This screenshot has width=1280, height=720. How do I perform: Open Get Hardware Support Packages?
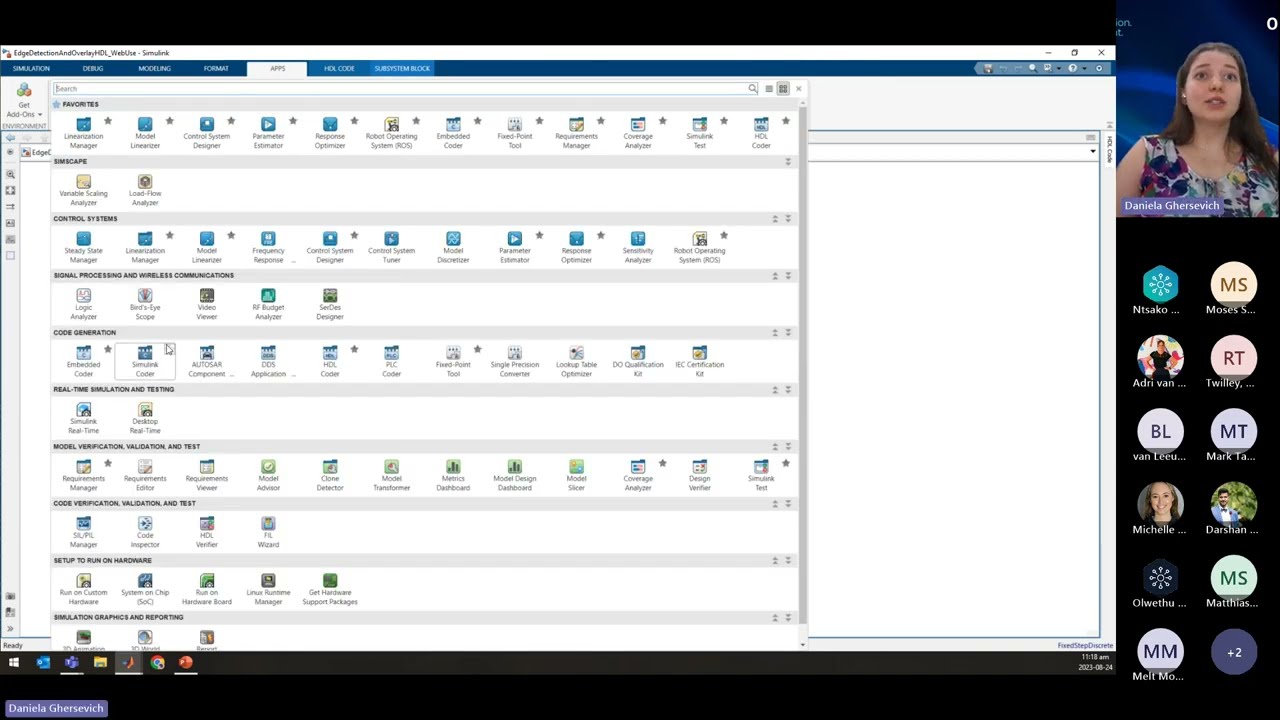330,589
